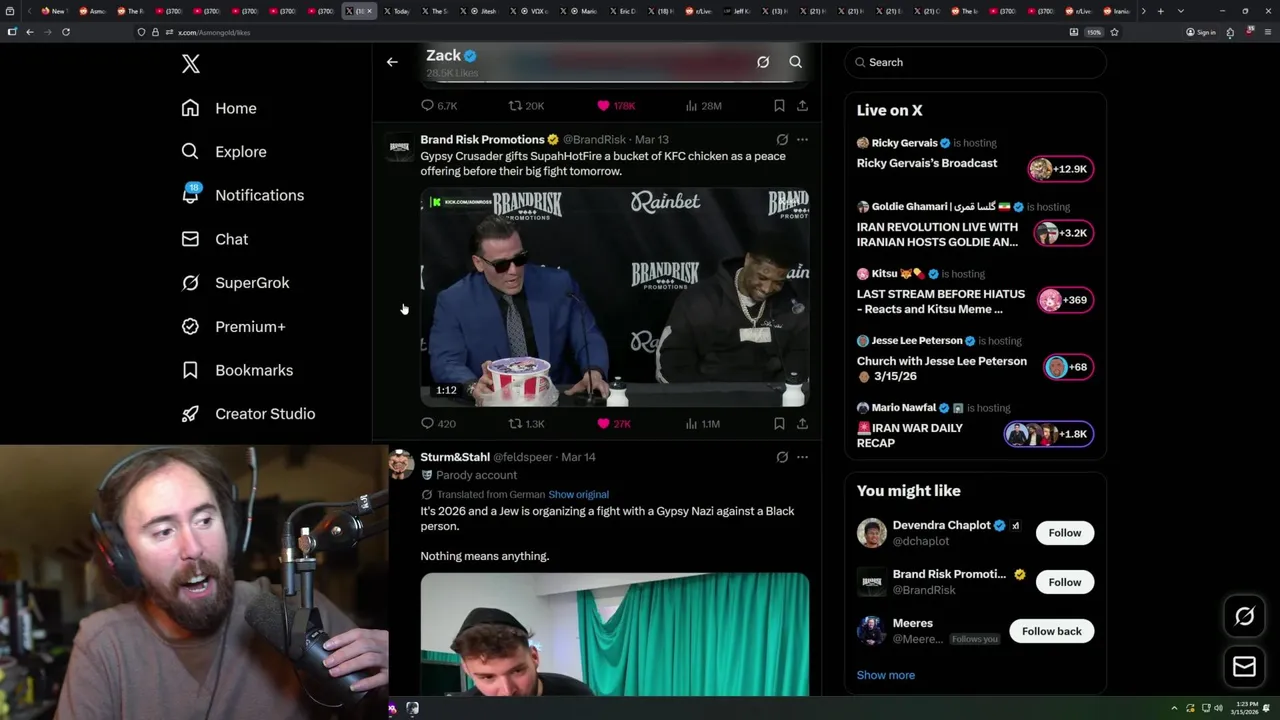The height and width of the screenshot is (720, 1280).
Task: Click the Creator Studio rocket icon
Action: coord(190,414)
